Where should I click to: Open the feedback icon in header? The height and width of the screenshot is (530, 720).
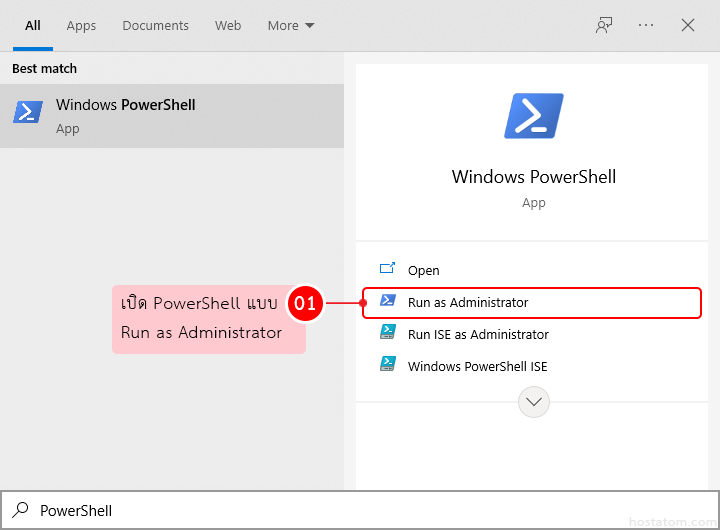(604, 25)
